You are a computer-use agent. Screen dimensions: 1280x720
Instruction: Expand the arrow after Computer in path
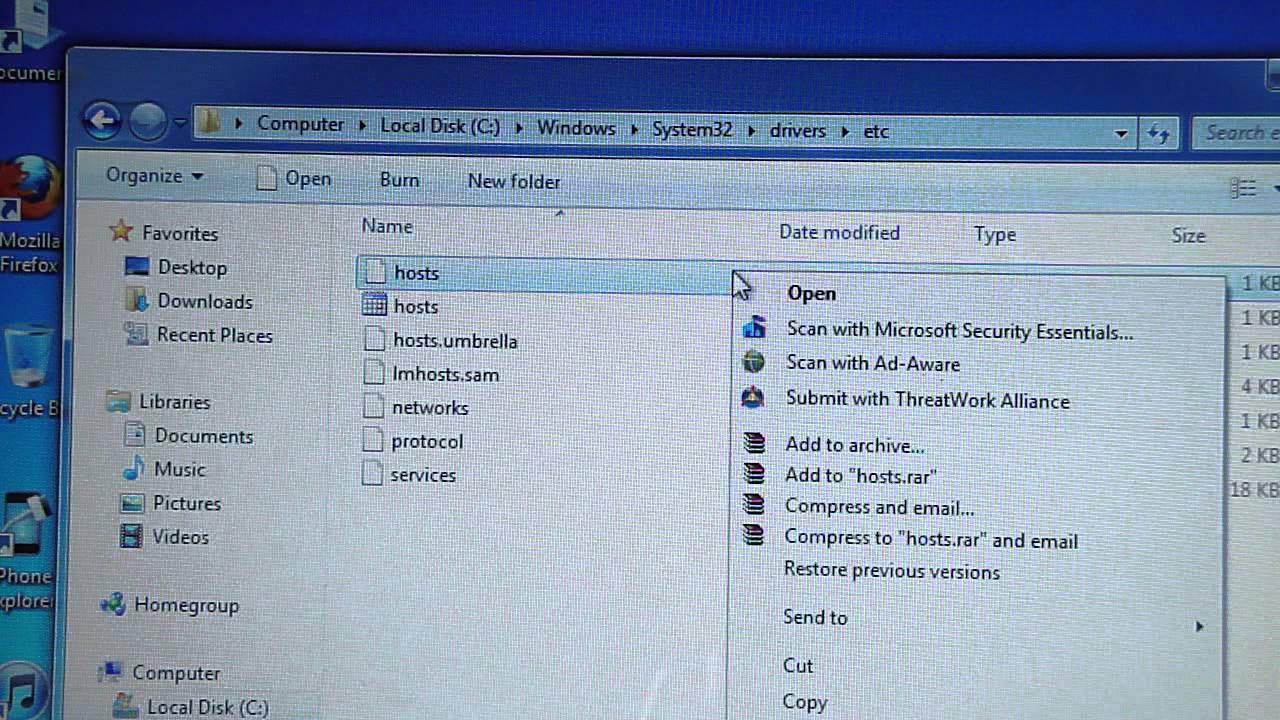click(362, 126)
